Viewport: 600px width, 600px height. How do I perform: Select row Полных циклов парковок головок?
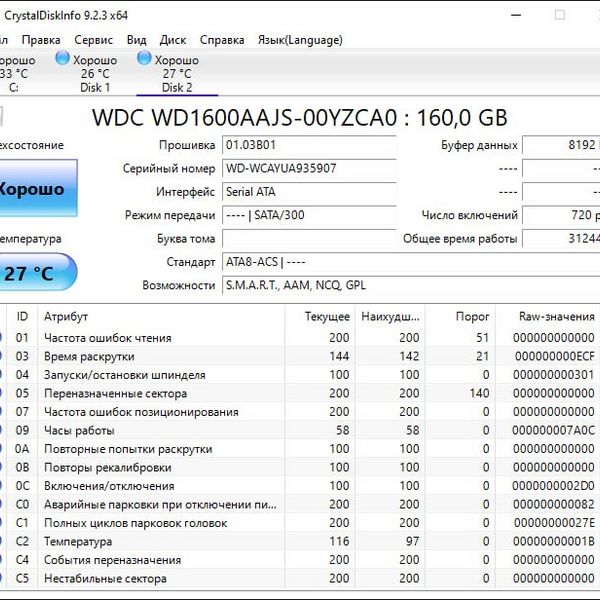pos(300,523)
